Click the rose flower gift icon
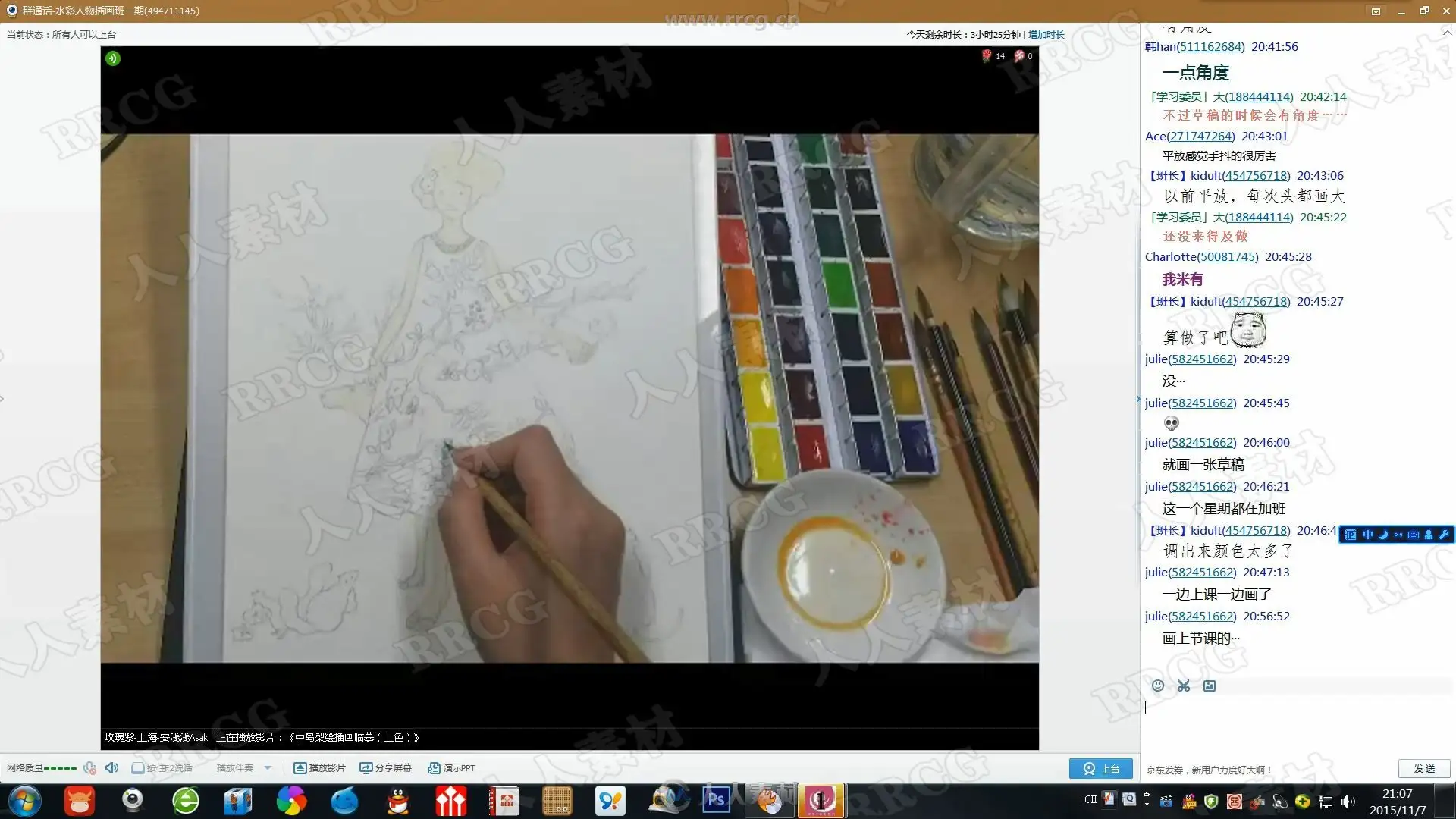1456x819 pixels. pyautogui.click(x=987, y=55)
